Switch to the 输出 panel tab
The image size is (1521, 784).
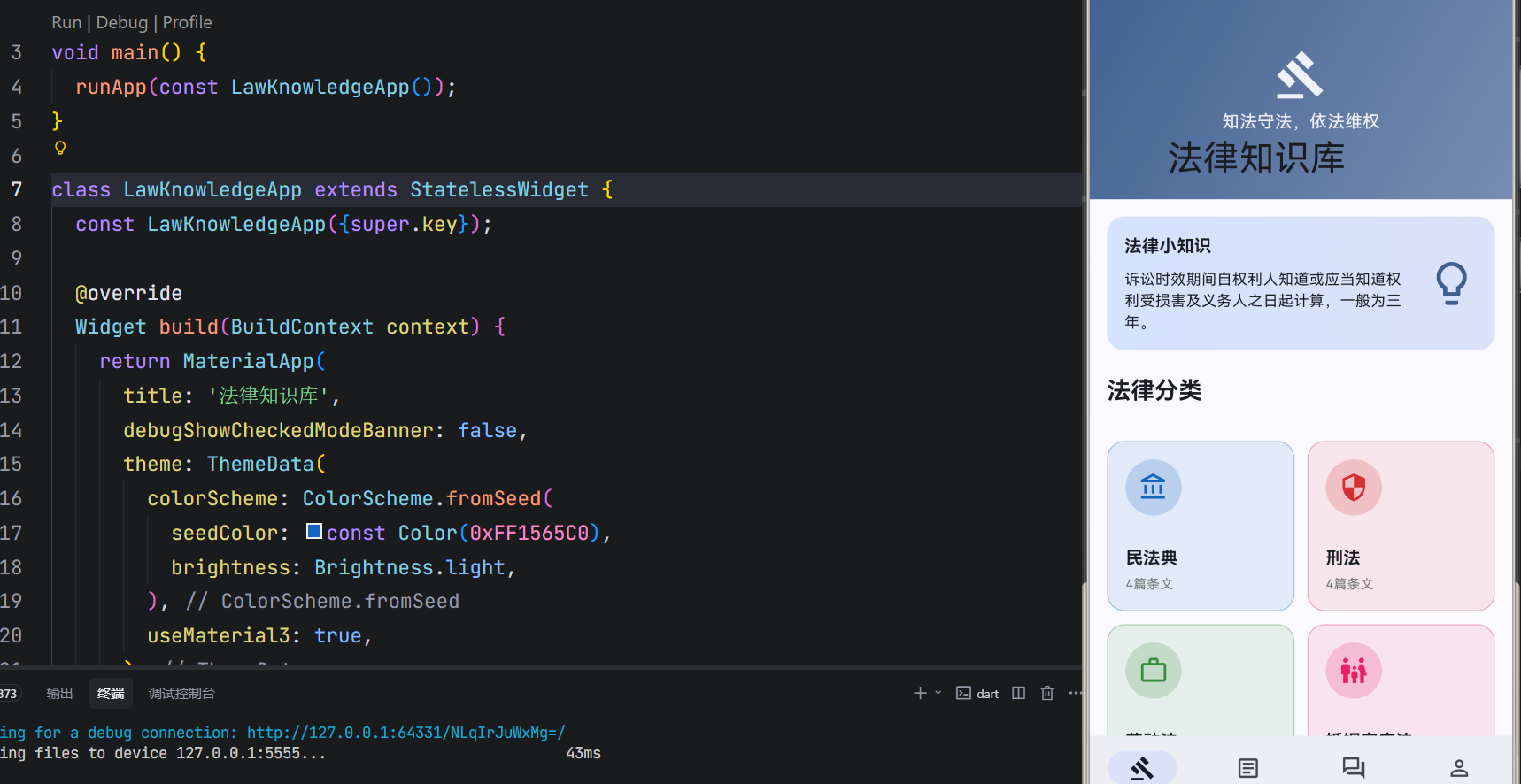pyautogui.click(x=59, y=693)
